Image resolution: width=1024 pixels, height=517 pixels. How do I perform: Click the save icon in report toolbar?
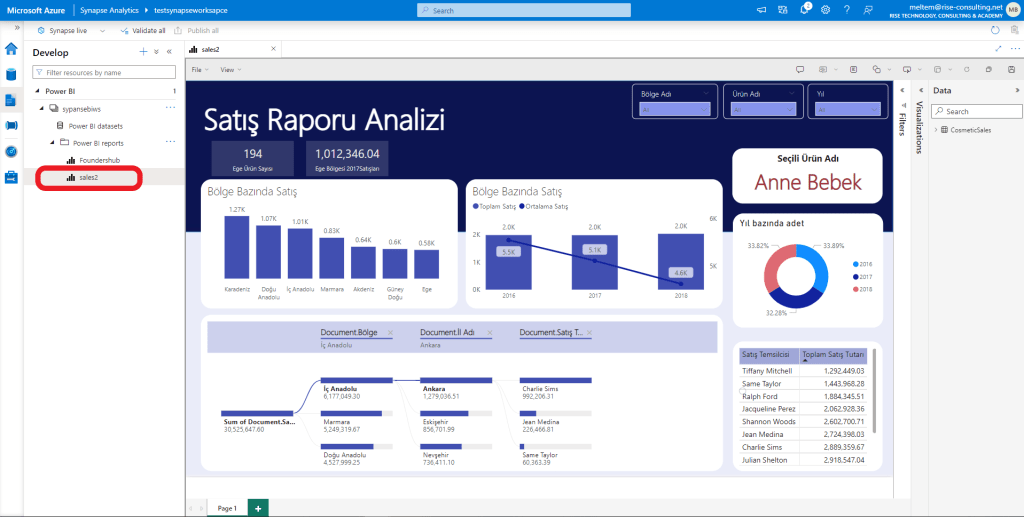[986, 69]
